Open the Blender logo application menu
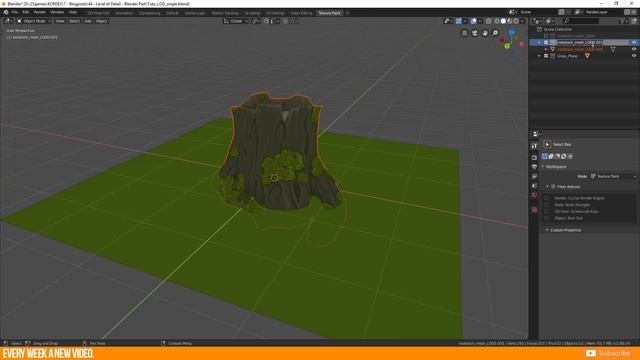The image size is (640, 360). click(x=6, y=13)
